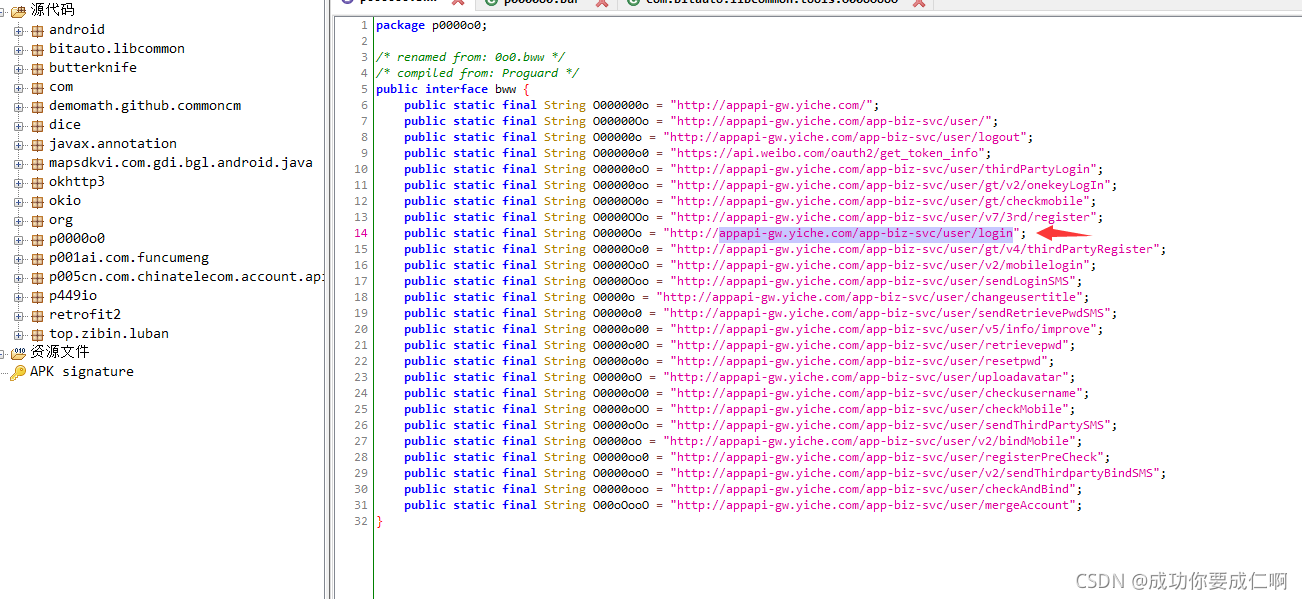Click the top.zibin.luban package icon
This screenshot has height=599, width=1302.
38,334
